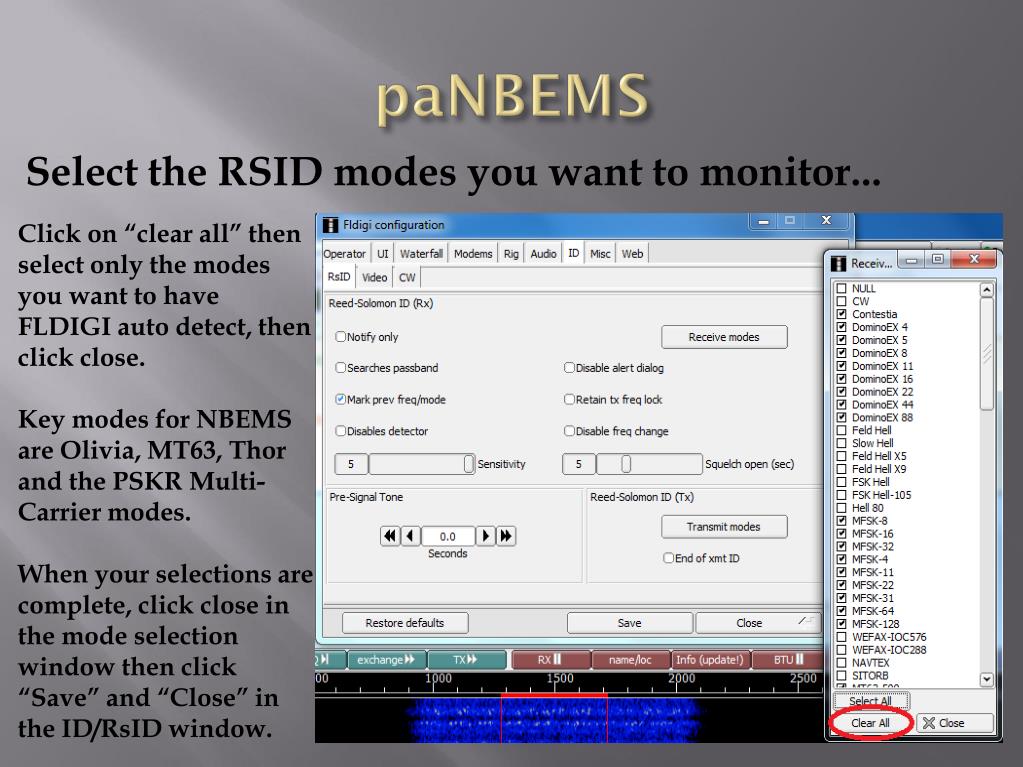Click the Info (update!) macro button
Screen dimensions: 1023x767
pos(710,659)
